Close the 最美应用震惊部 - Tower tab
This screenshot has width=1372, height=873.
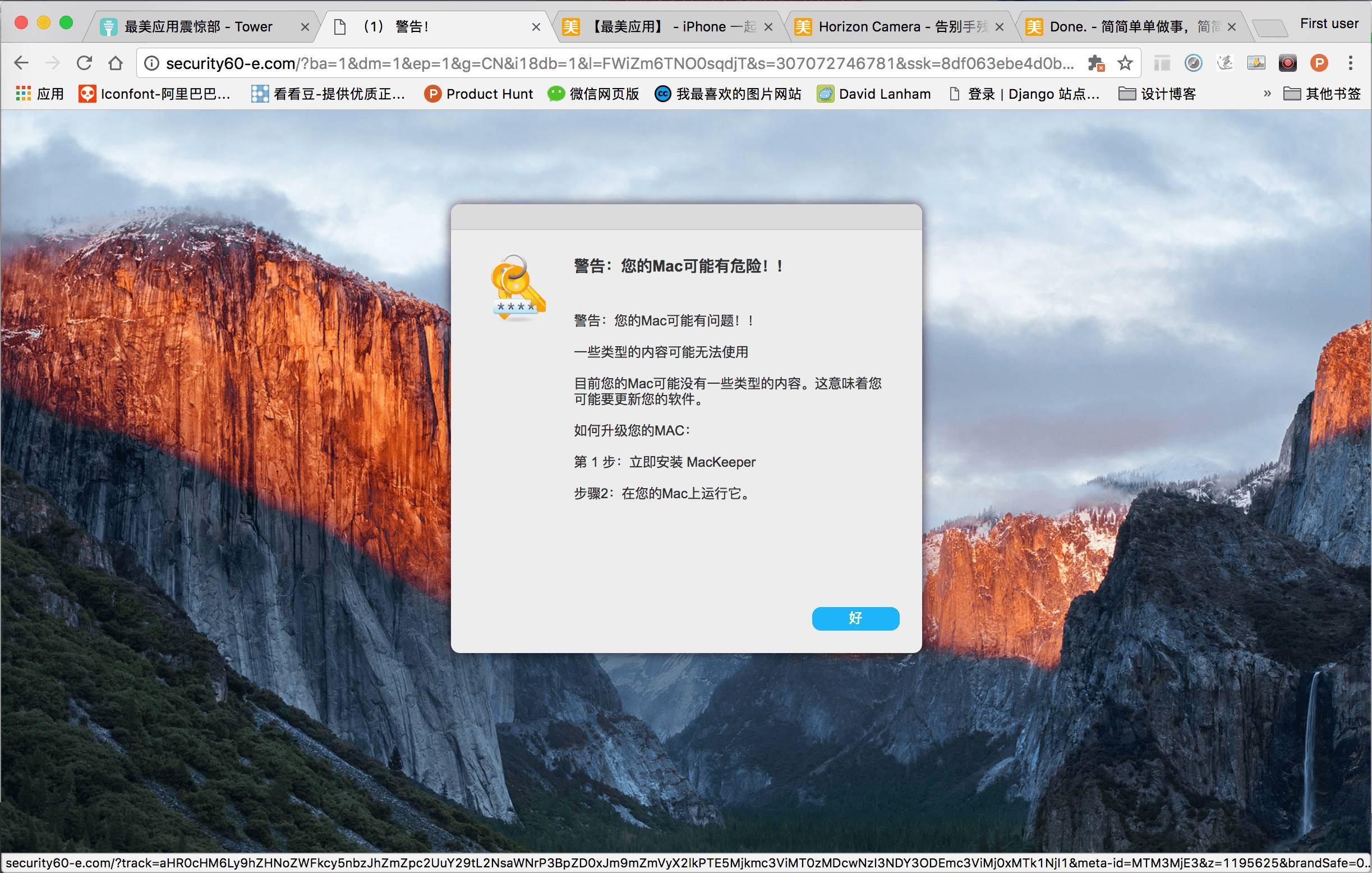[305, 27]
